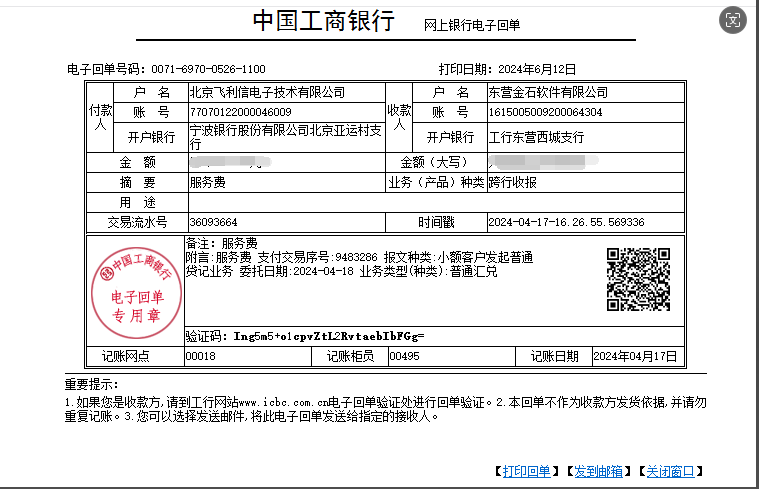Click 记账日期 value 2024年04月17日
This screenshot has height=489, width=759.
coord(635,356)
